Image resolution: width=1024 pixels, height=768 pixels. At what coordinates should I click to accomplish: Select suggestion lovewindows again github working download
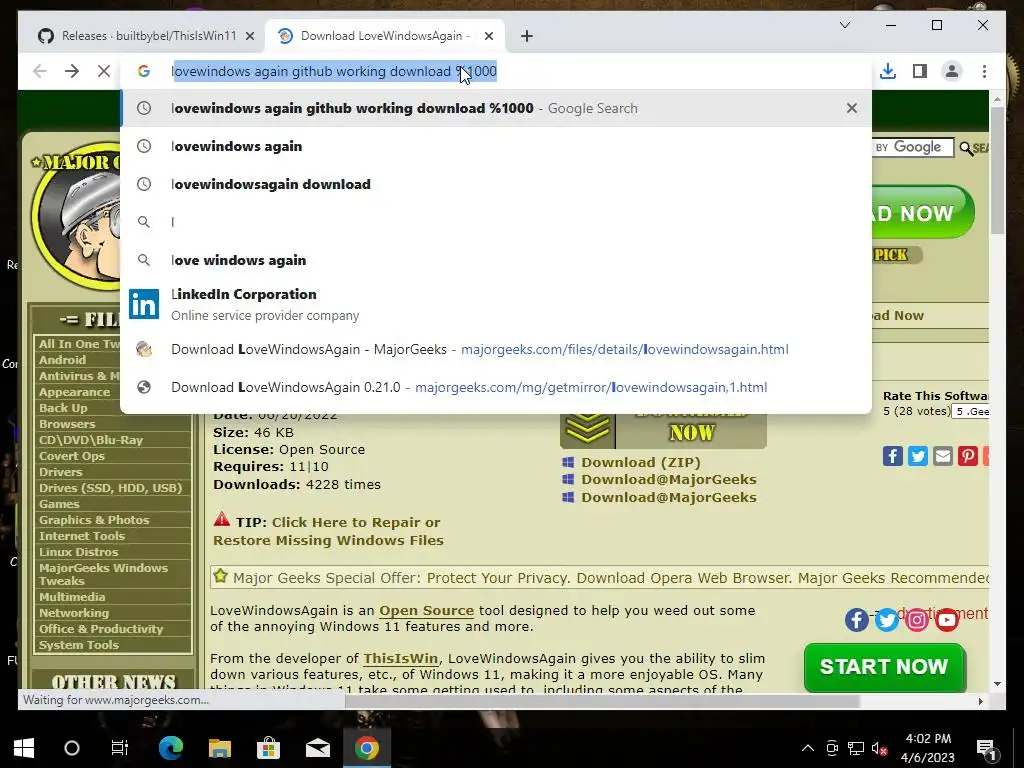496,108
